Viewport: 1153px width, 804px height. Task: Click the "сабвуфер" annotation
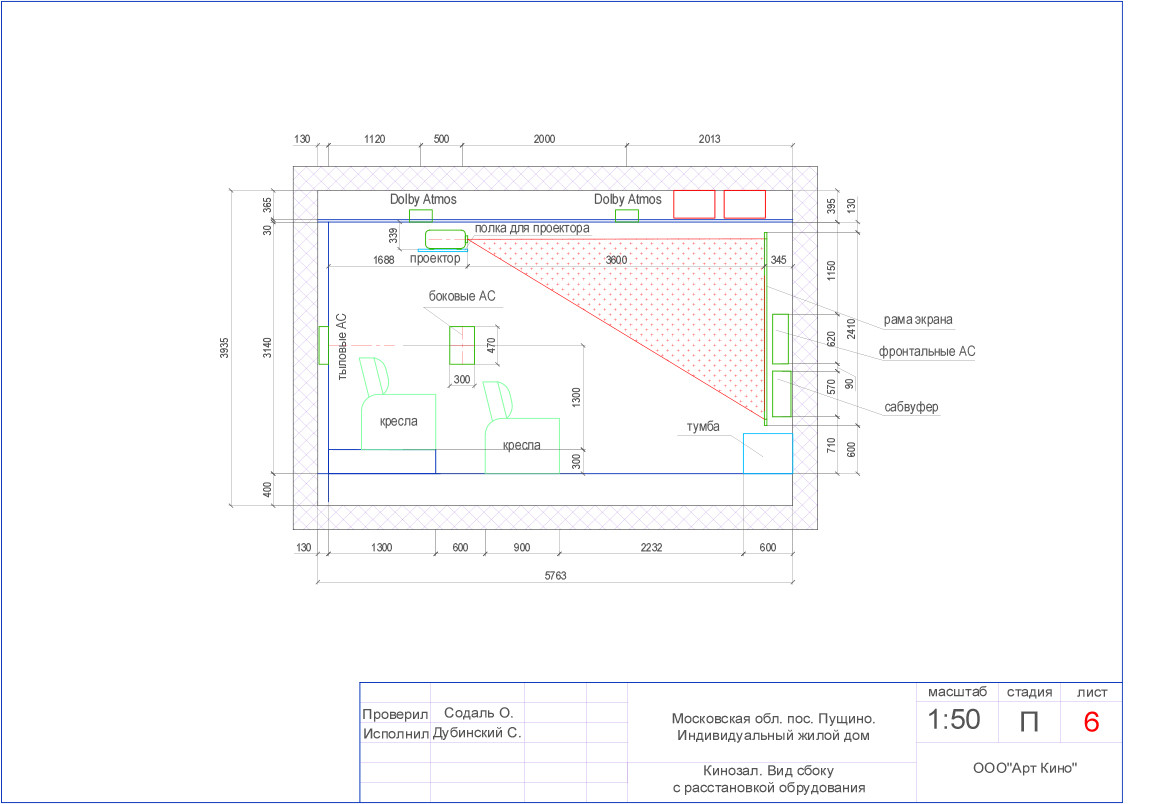click(x=910, y=408)
